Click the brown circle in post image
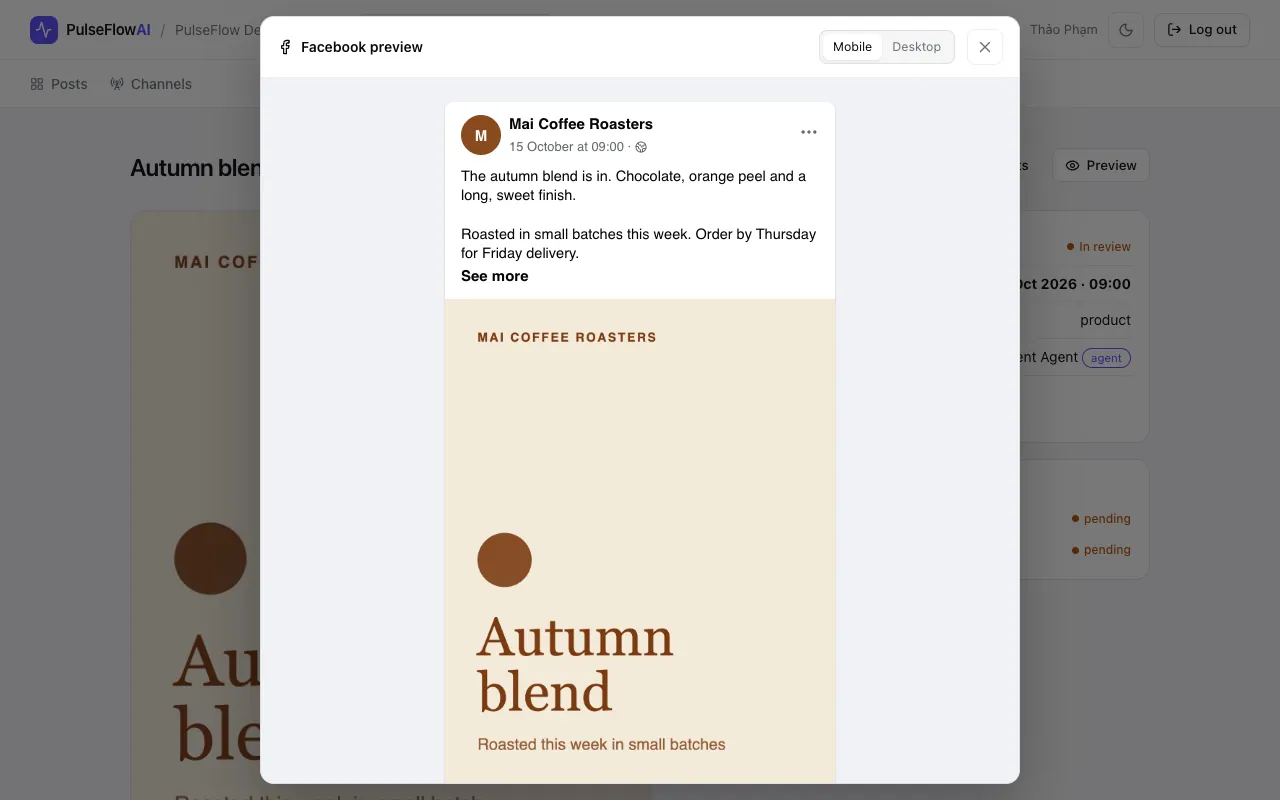Viewport: 1280px width, 800px height. 504,560
